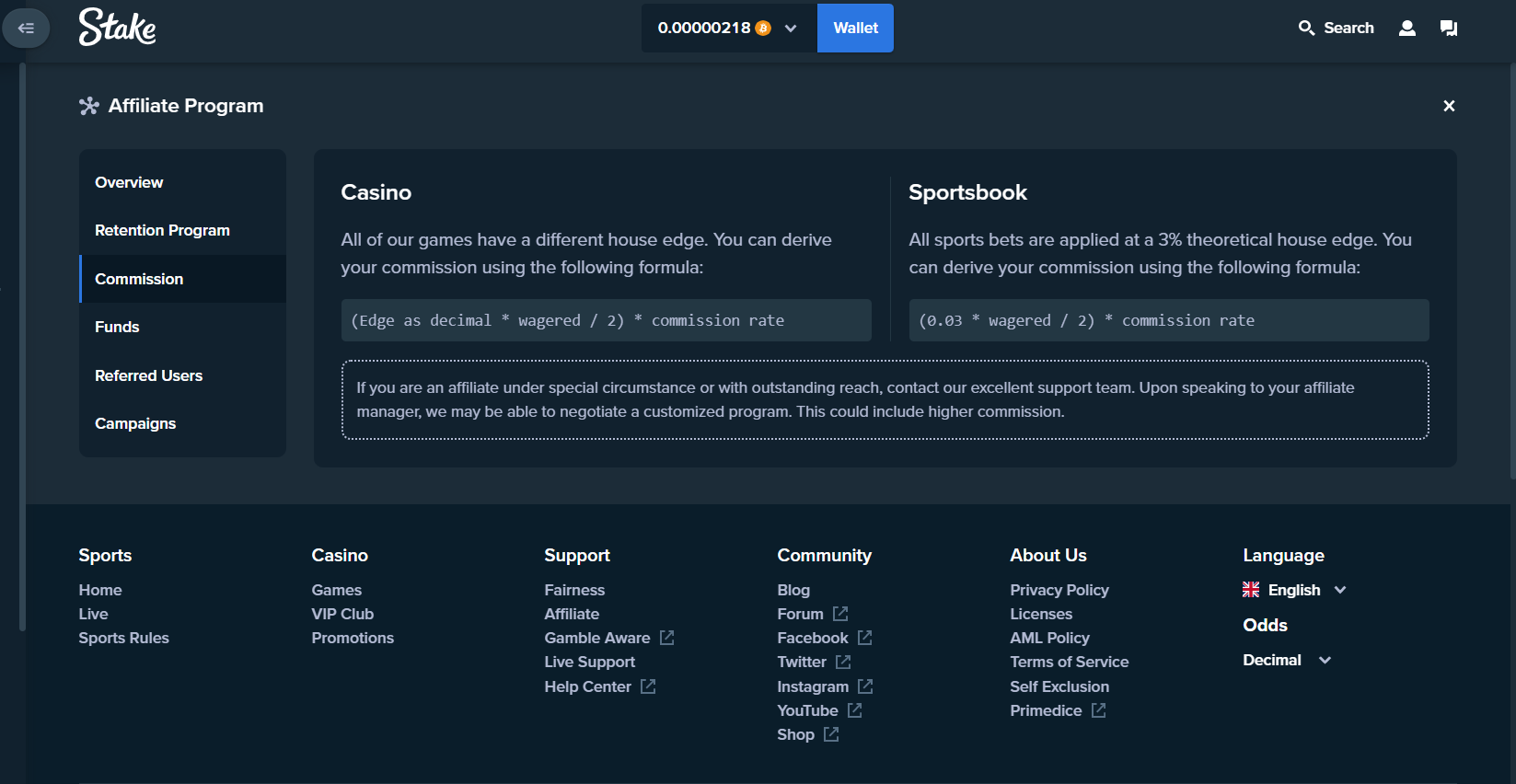Click the Bitcoin currency icon
This screenshot has height=784, width=1516.
point(763,29)
